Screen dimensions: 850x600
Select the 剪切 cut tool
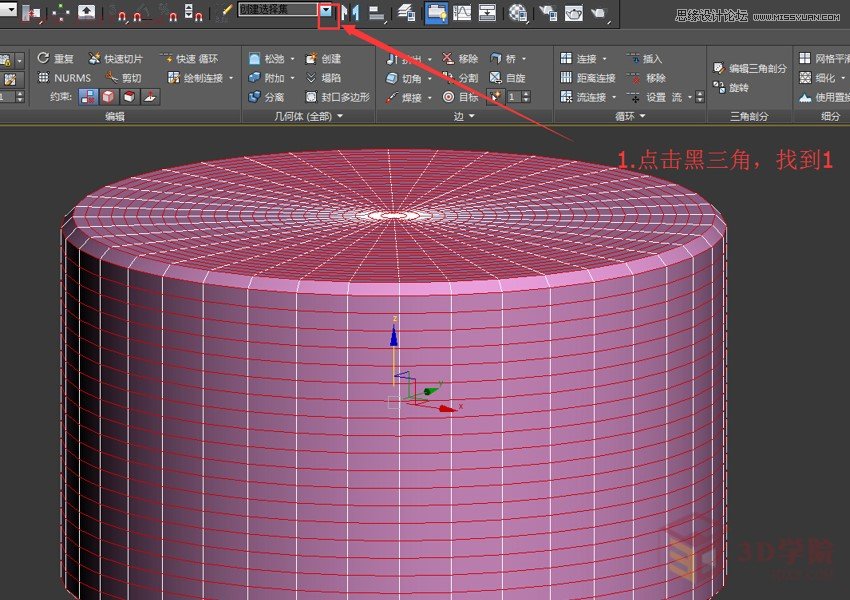pyautogui.click(x=124, y=78)
